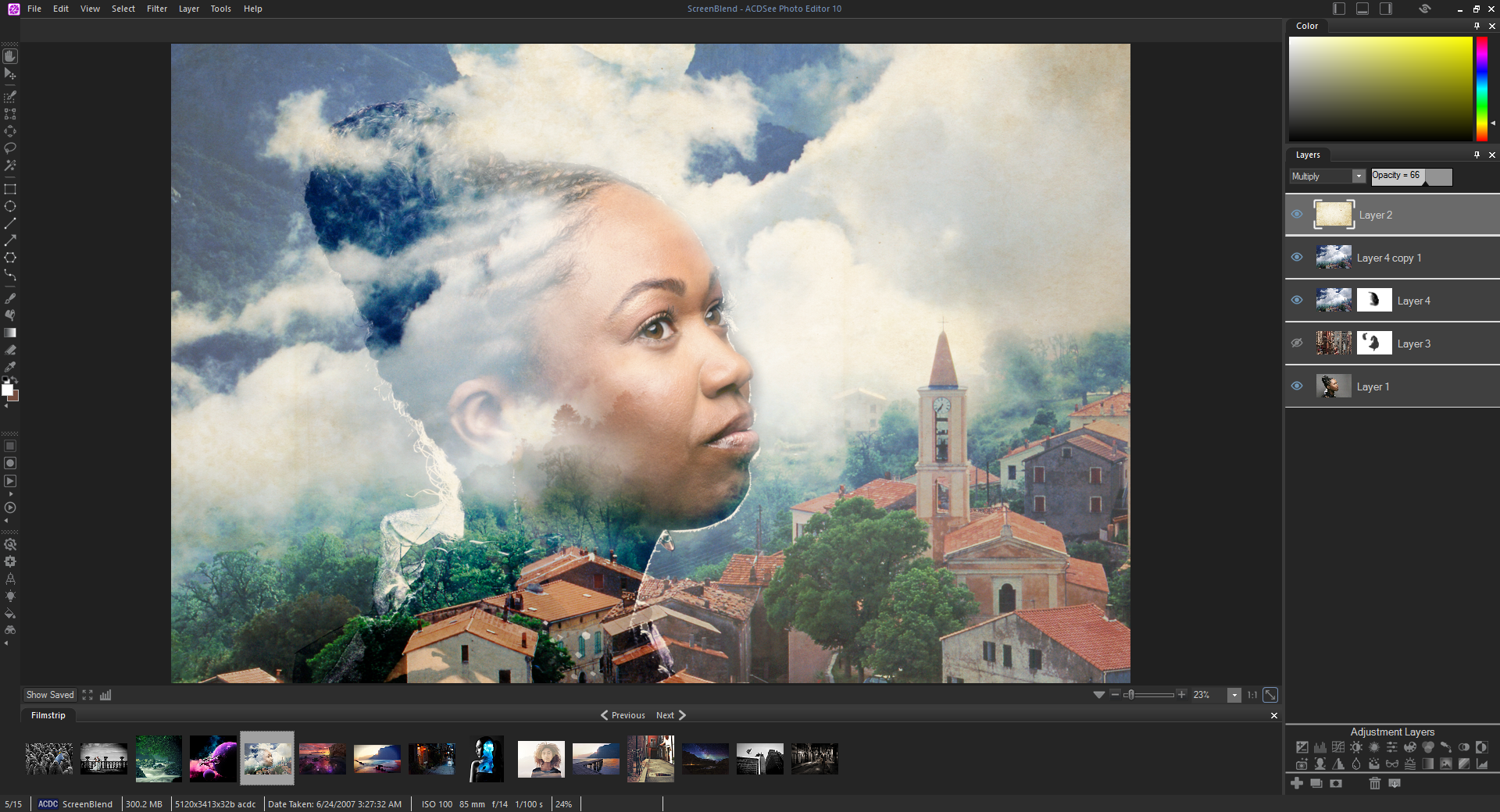Select the Lasso selection tool
The image size is (1500, 812).
(x=10, y=148)
